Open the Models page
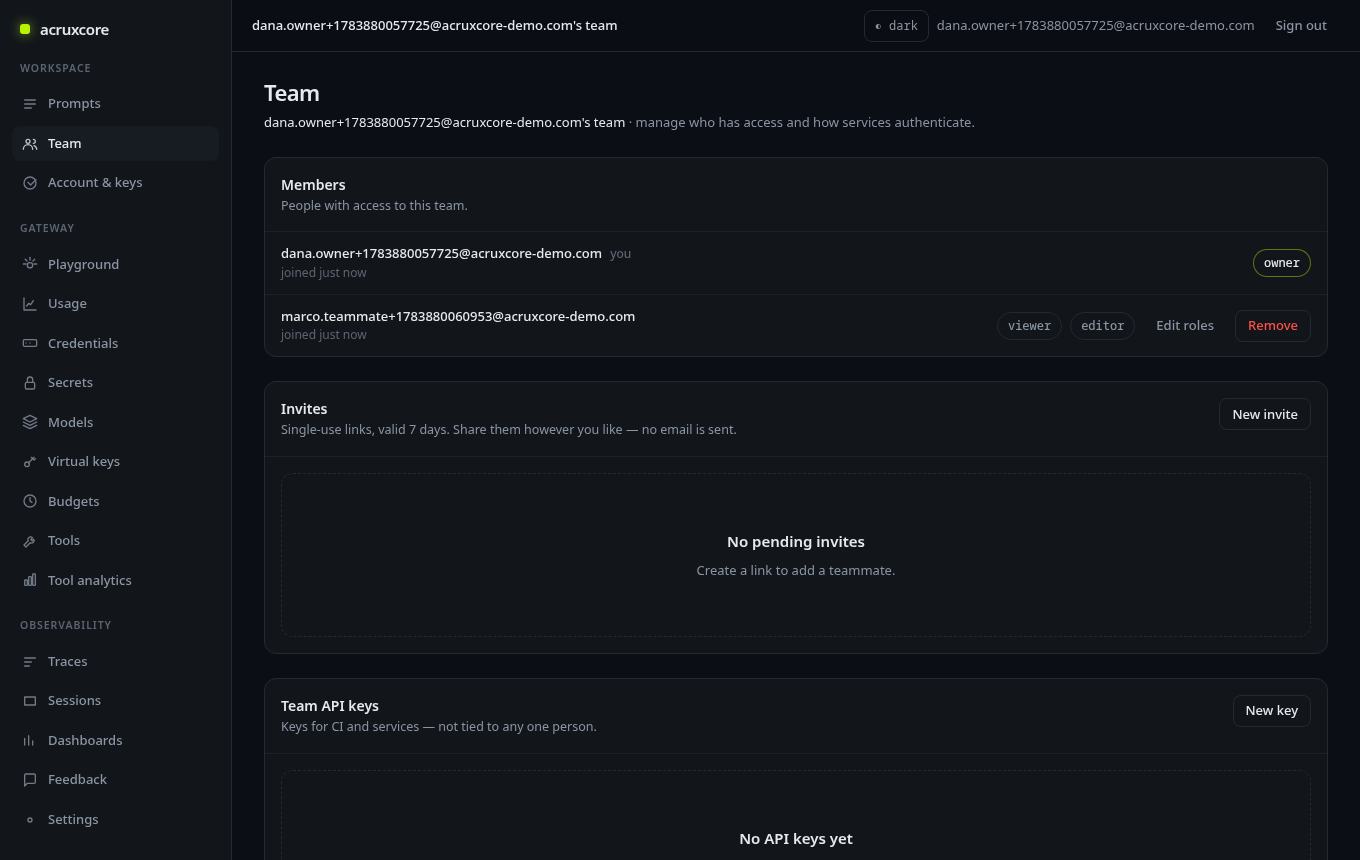Viewport: 1360px width, 860px height. pyautogui.click(x=115, y=423)
